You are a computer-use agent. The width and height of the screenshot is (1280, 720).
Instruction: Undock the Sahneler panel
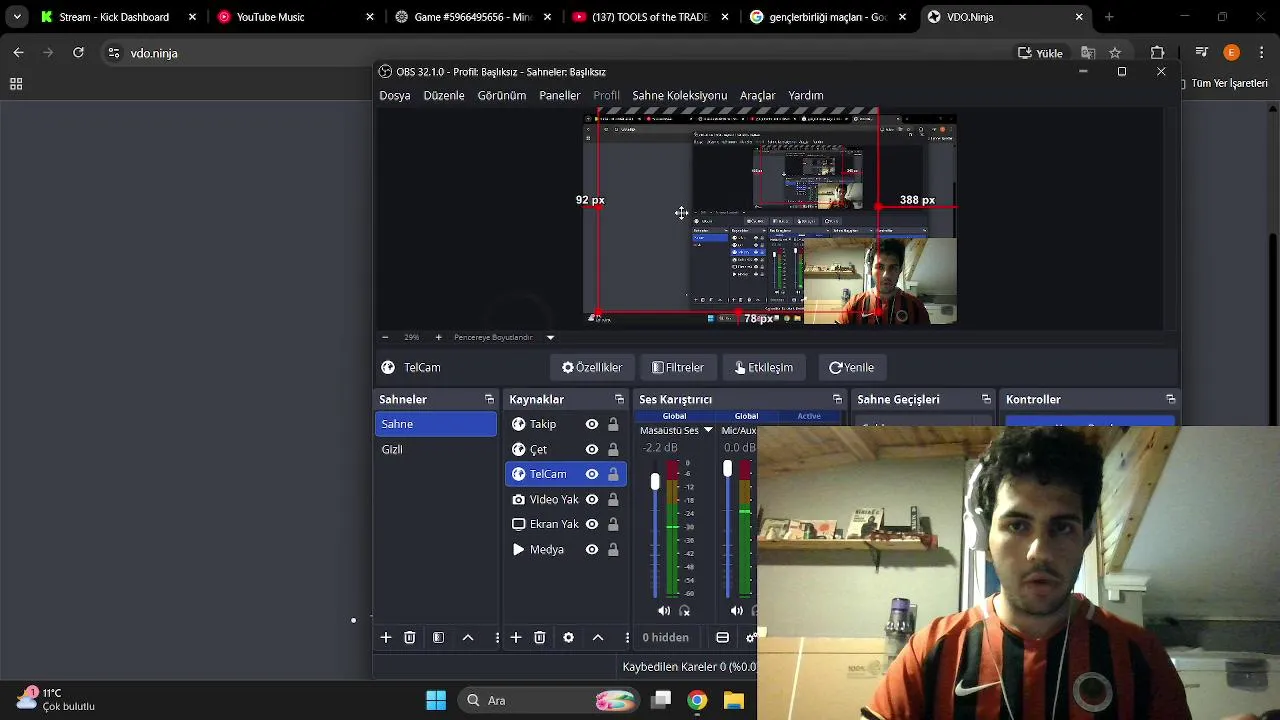click(x=489, y=399)
